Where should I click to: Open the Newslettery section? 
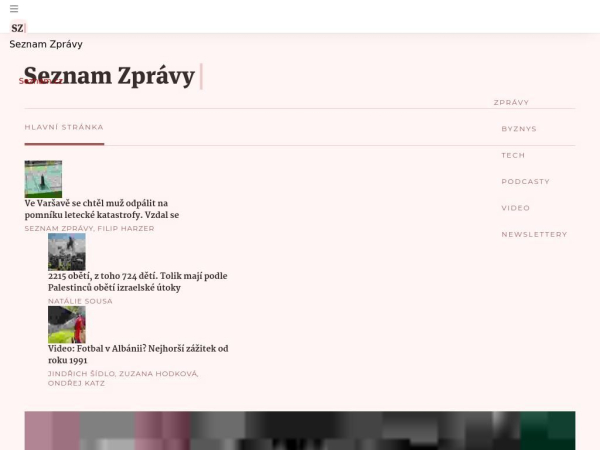pos(534,234)
